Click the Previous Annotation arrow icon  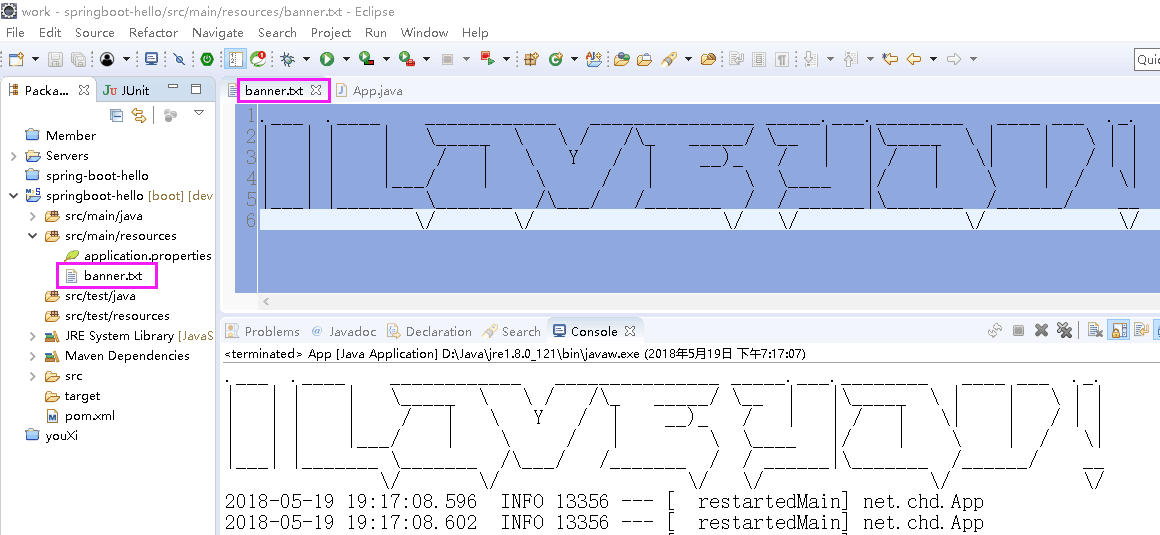[851, 58]
